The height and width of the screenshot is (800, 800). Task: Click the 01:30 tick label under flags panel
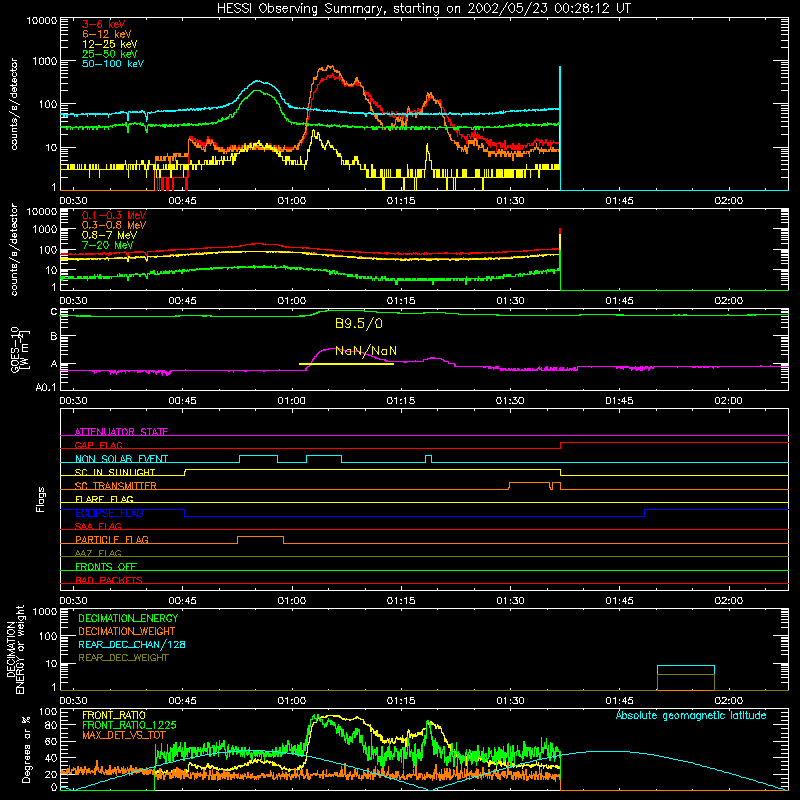point(510,601)
